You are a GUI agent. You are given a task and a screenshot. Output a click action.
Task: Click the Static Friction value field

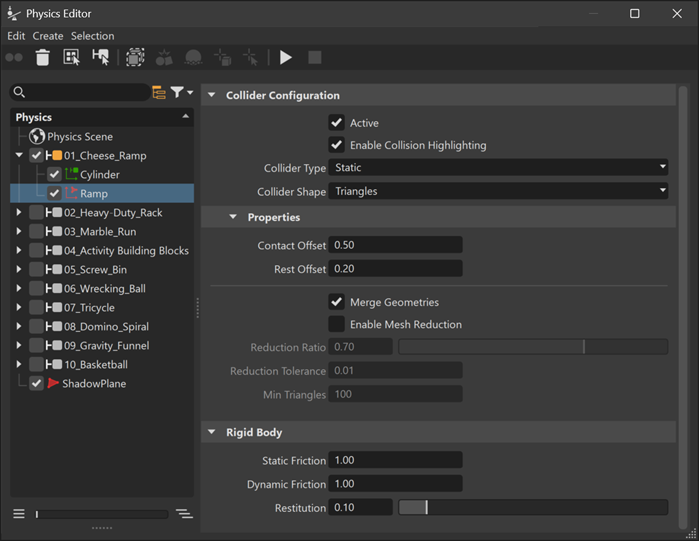click(x=395, y=460)
